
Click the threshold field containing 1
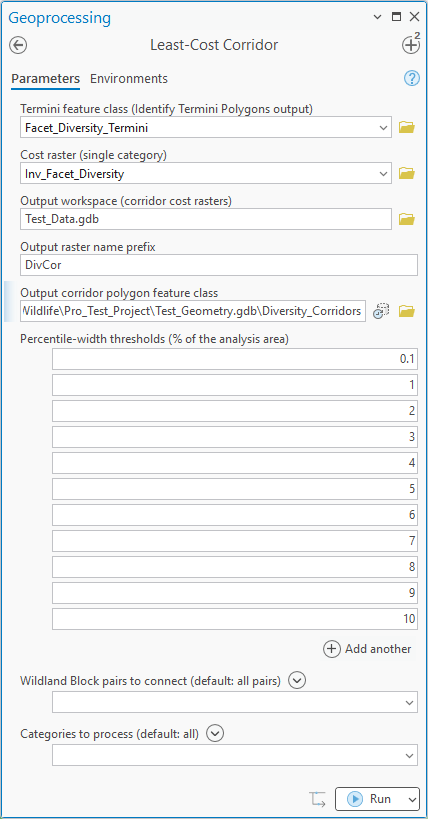235,385
